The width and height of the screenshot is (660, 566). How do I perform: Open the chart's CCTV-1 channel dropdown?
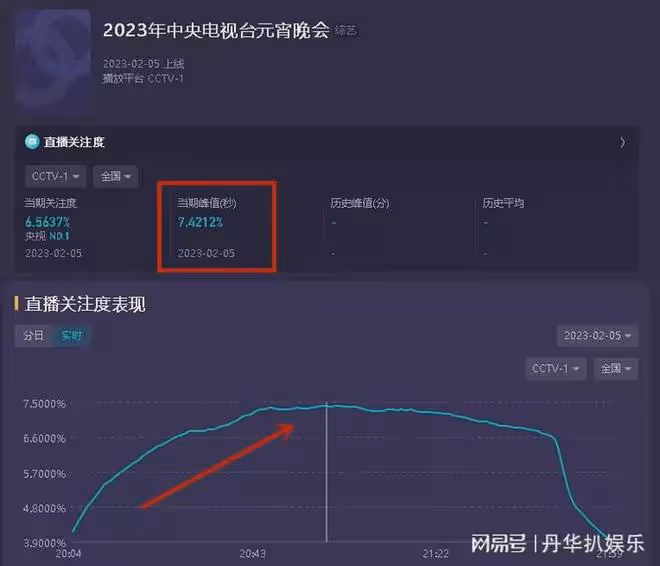pyautogui.click(x=556, y=369)
